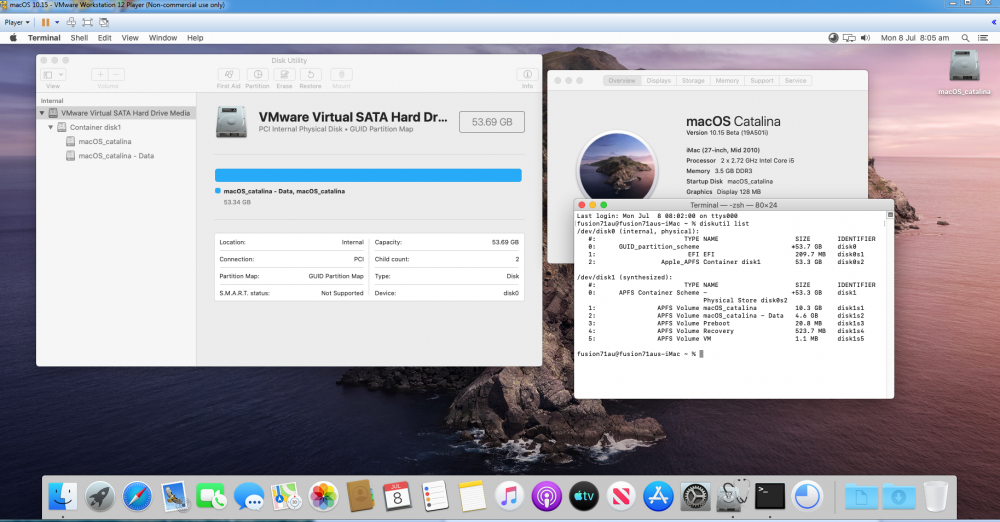1000x522 pixels.
Task: Switch to the Displays tab
Action: click(658, 80)
